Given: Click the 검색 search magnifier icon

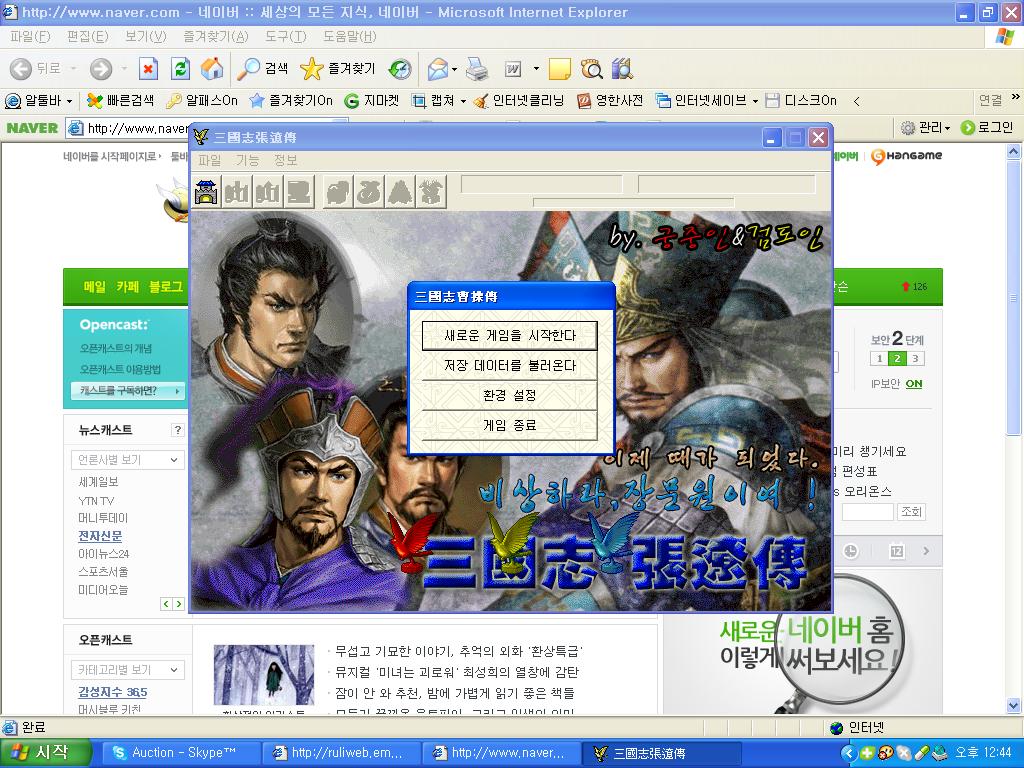Looking at the screenshot, I should pyautogui.click(x=247, y=69).
